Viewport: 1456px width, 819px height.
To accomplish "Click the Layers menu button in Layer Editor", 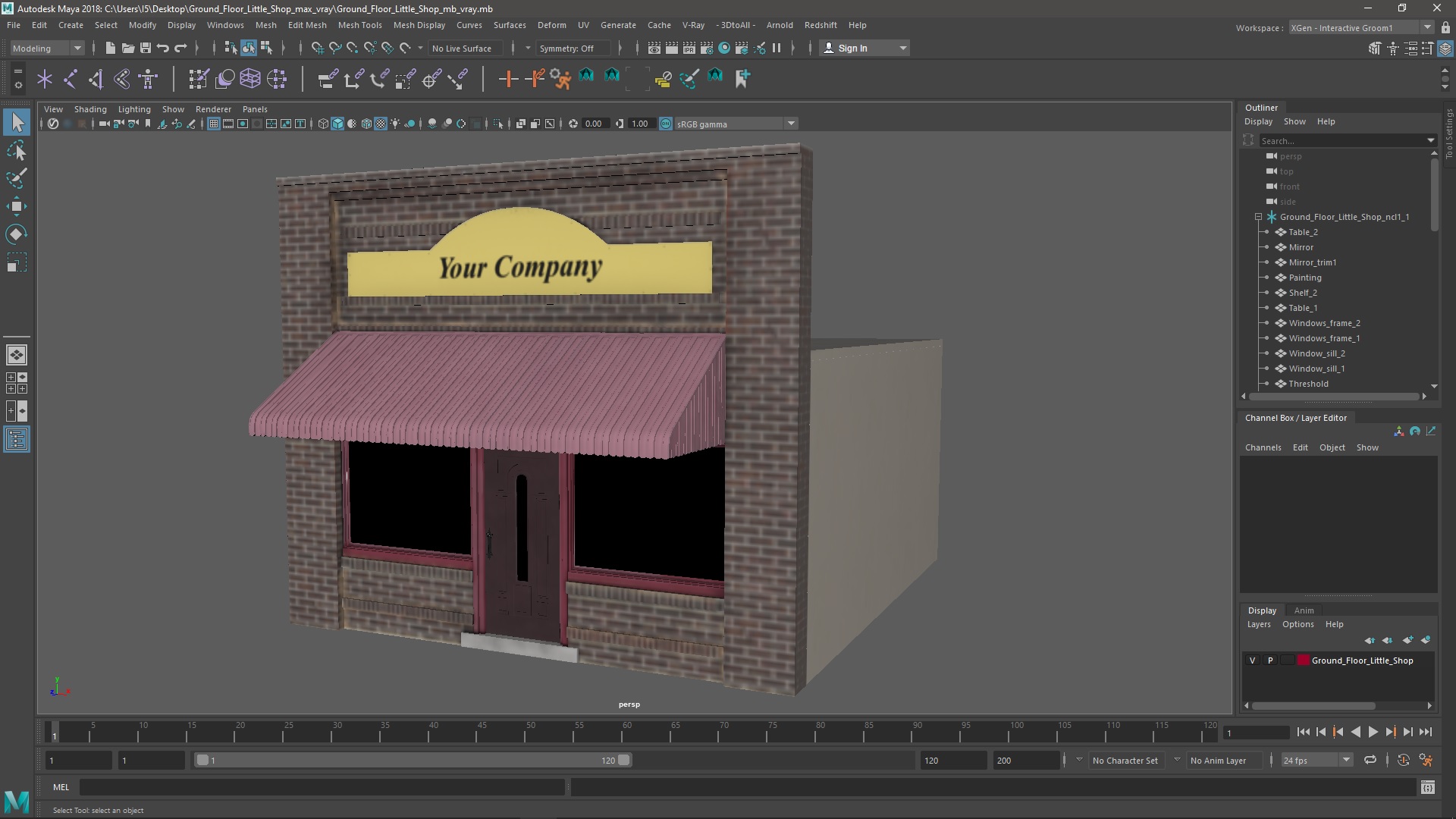I will click(1258, 624).
